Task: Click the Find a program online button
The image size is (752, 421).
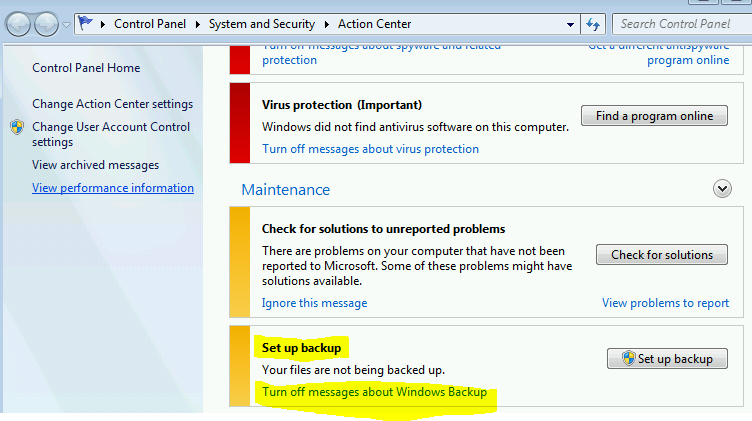Action: [x=654, y=116]
